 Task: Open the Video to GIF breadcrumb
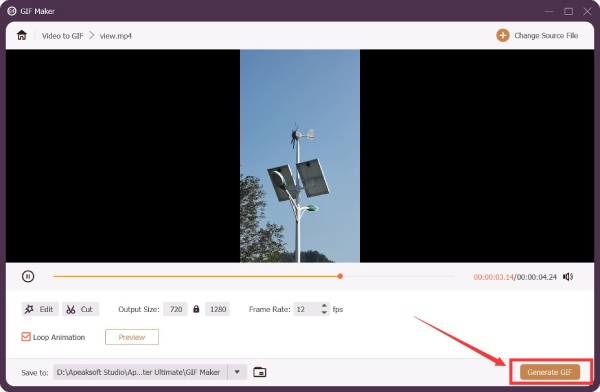point(62,36)
